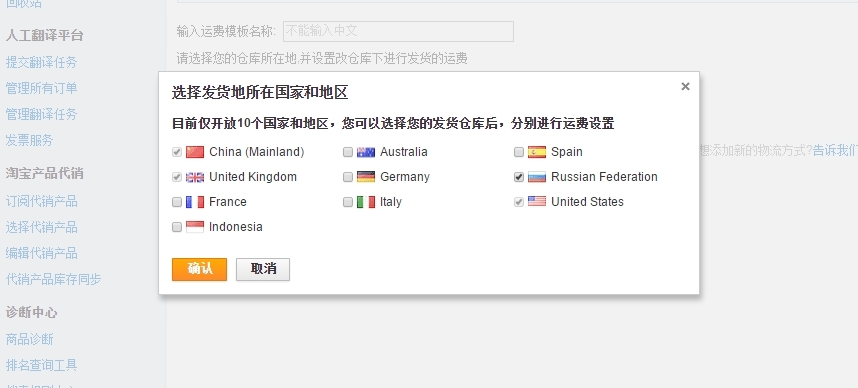Uncheck the Russian Federation checkbox

(x=519, y=177)
